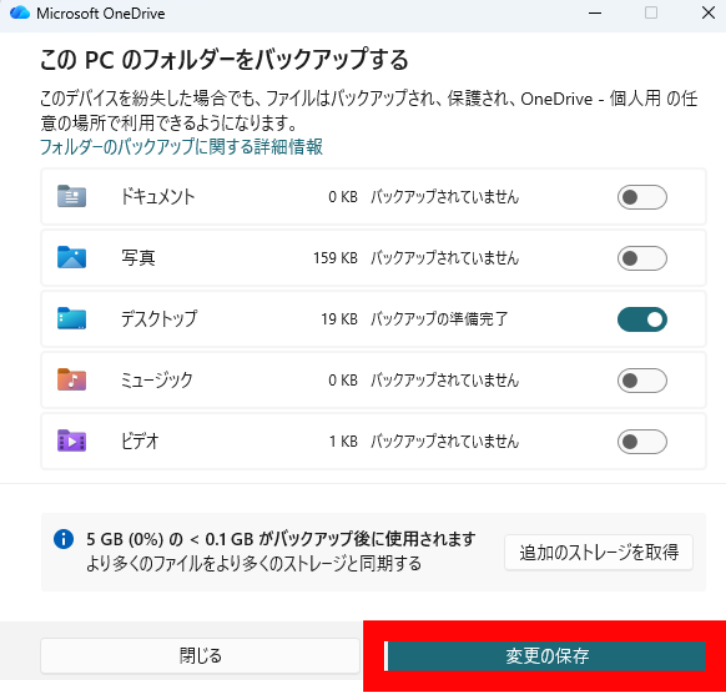Minimize the OneDrive window
Viewport: 727px width, 692px height.
tap(595, 13)
